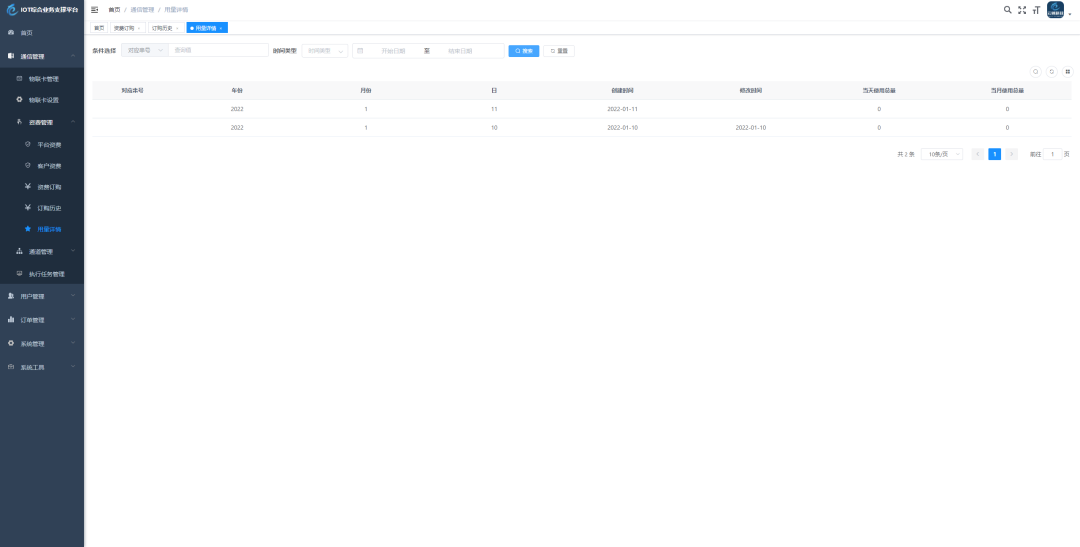Toggle the search area with the round magnifier icon
The height and width of the screenshot is (547, 1080).
point(1035,72)
